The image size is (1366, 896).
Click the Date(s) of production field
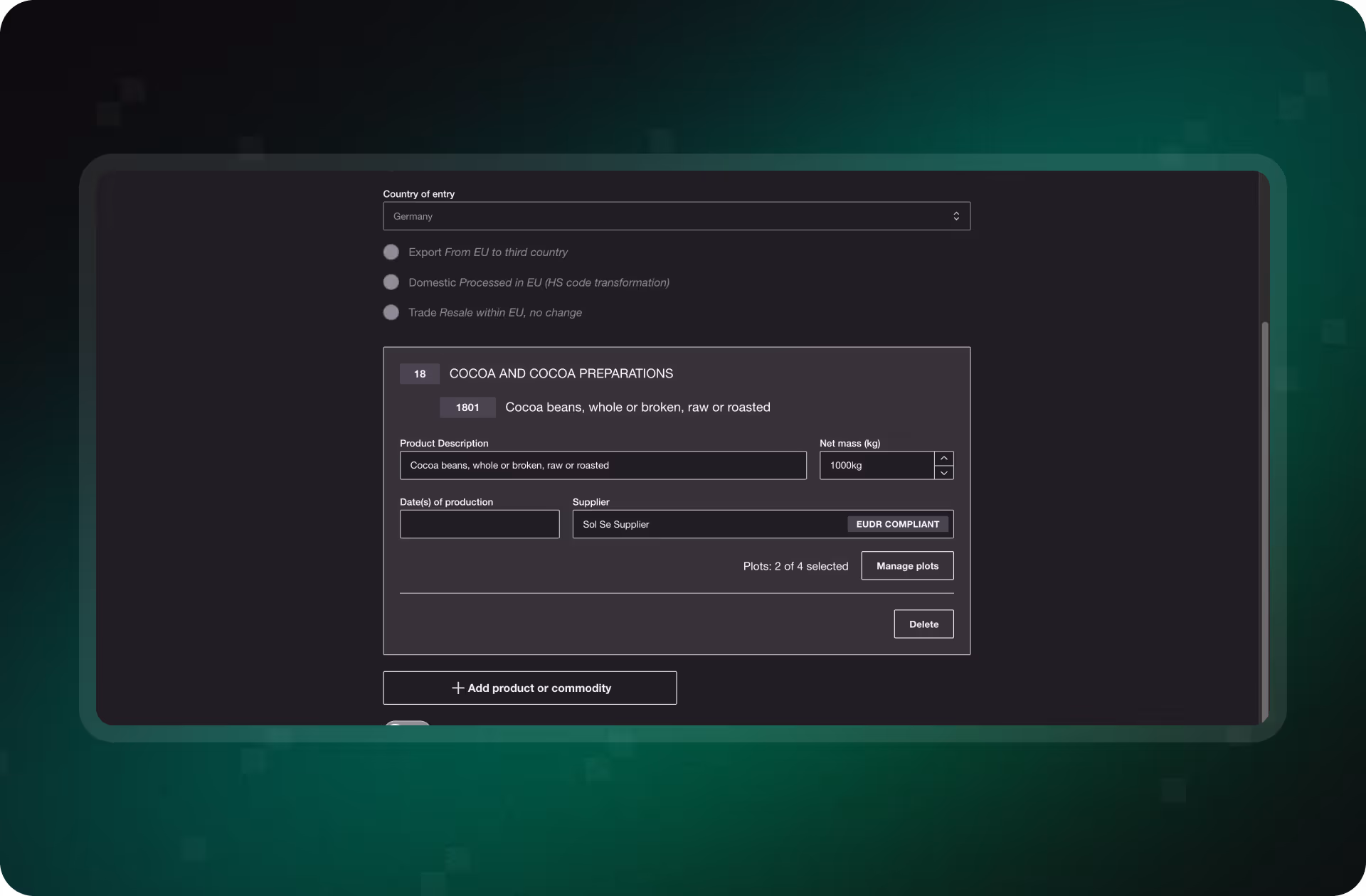pyautogui.click(x=480, y=525)
